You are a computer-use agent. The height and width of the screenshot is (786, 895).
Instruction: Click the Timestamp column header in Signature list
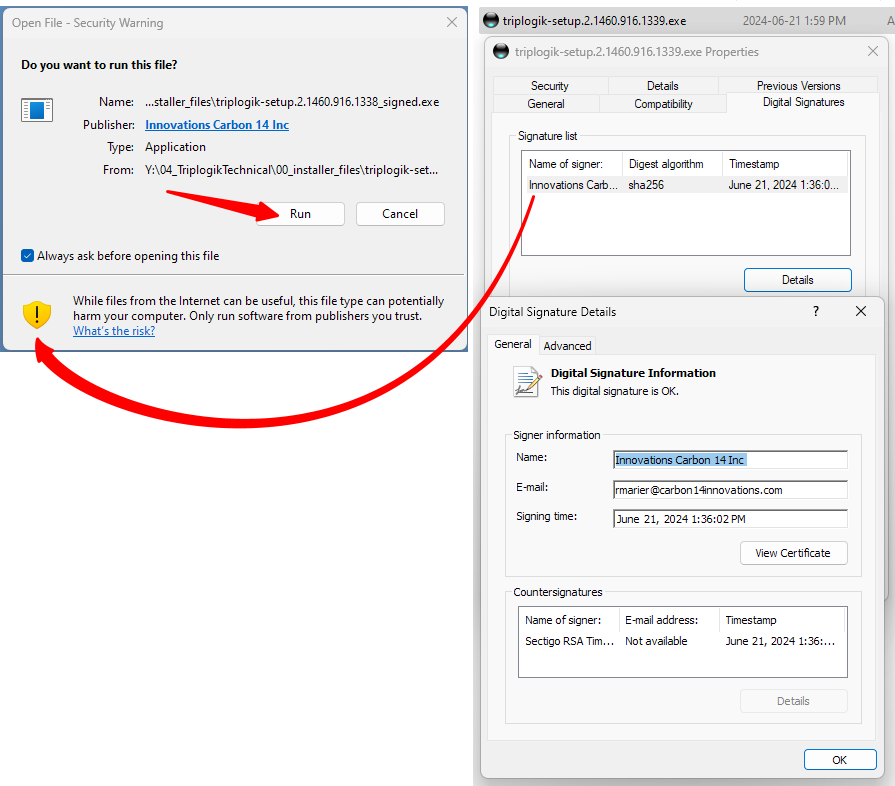tap(785, 164)
